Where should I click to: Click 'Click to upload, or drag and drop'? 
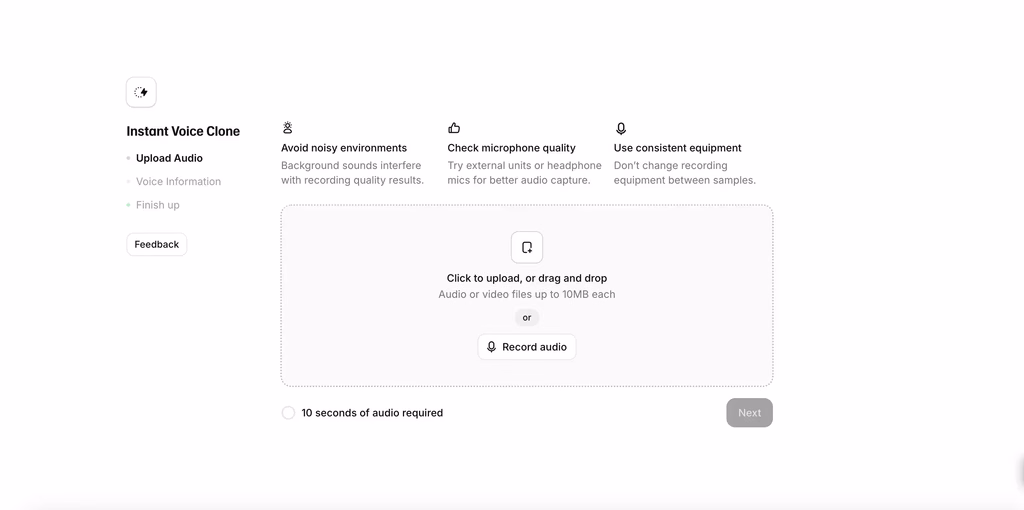coord(527,278)
